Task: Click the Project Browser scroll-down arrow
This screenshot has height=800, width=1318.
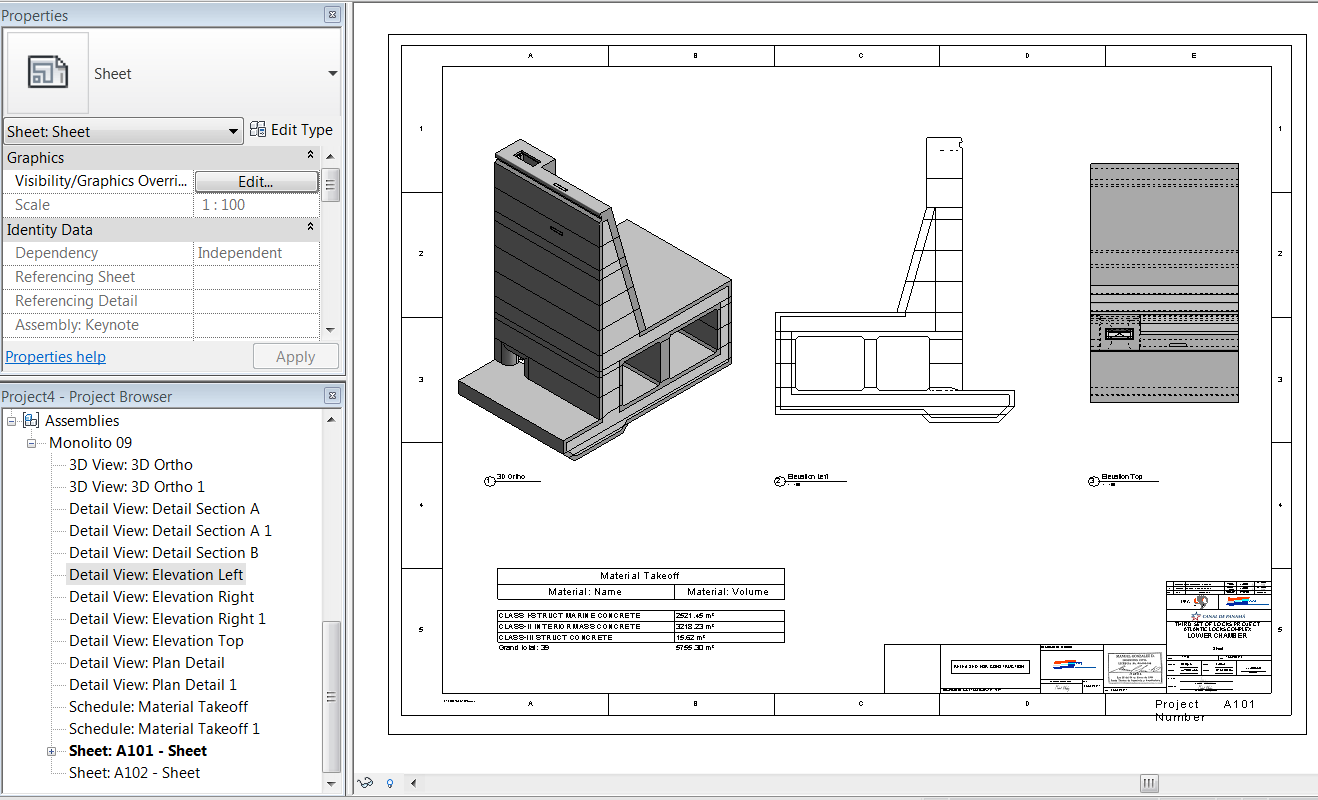Action: tap(331, 784)
